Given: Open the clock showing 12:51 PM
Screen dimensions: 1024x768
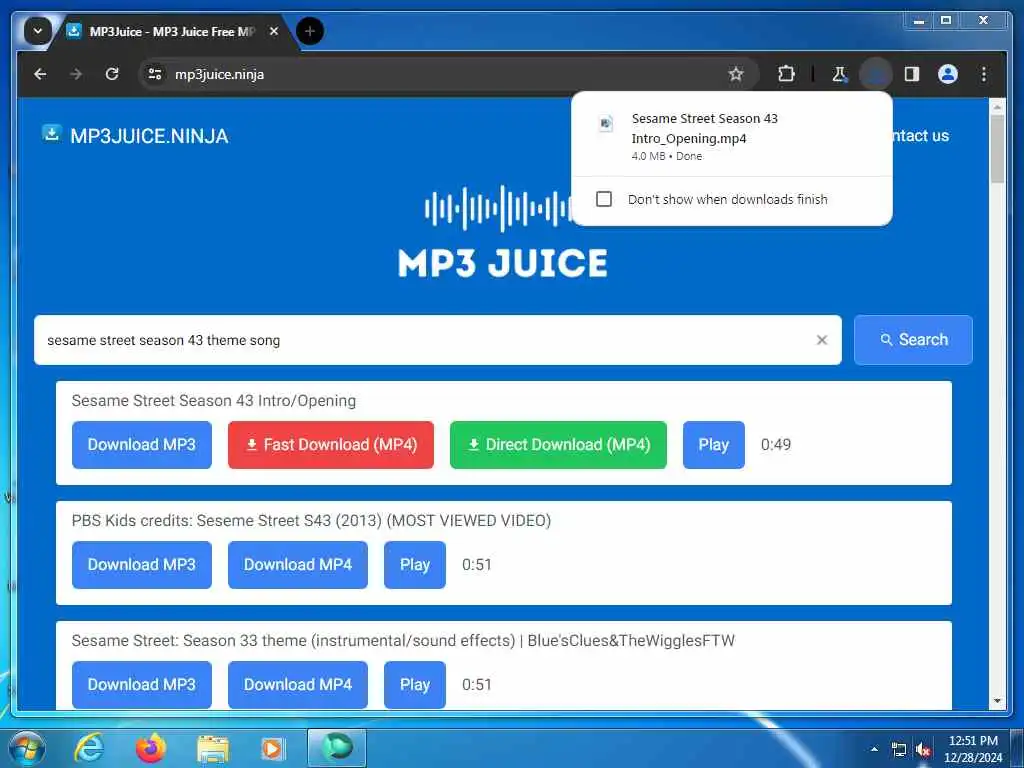Looking at the screenshot, I should point(973,749).
